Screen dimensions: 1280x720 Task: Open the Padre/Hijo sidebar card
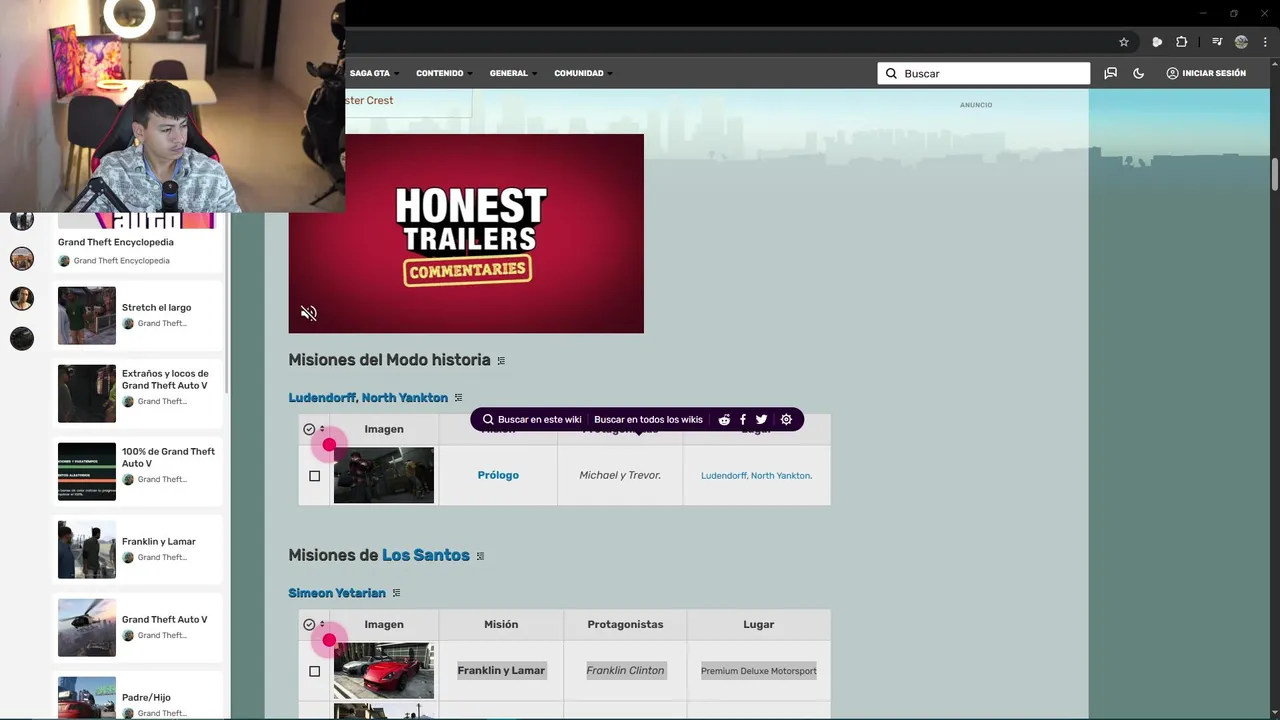coord(138,696)
